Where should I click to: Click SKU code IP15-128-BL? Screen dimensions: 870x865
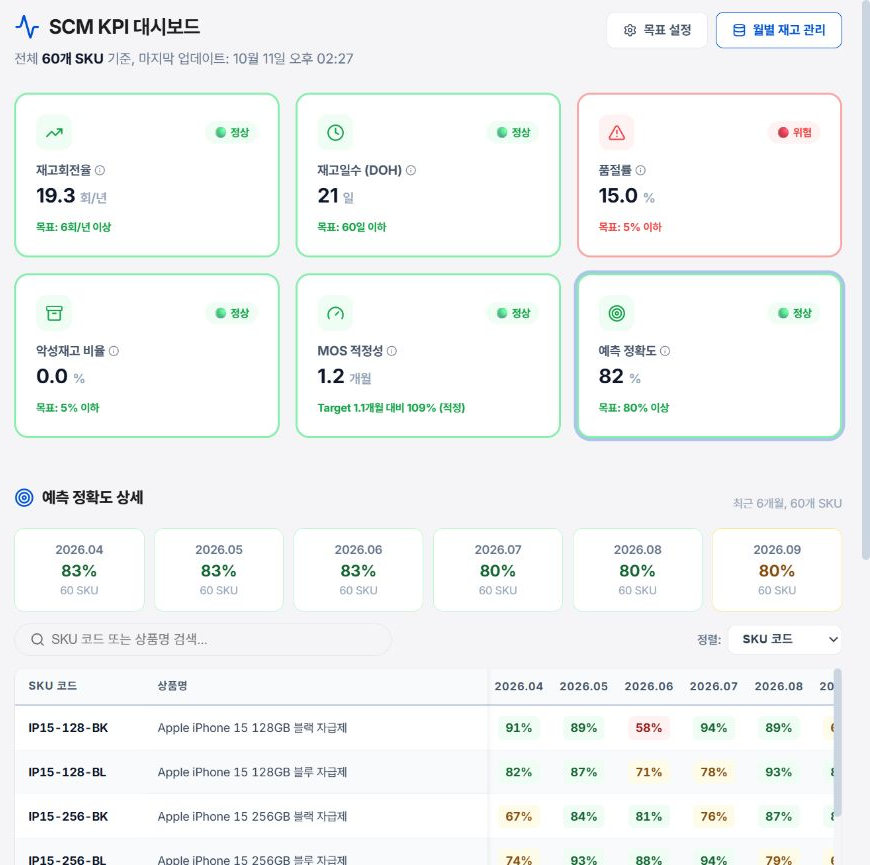[x=67, y=772]
